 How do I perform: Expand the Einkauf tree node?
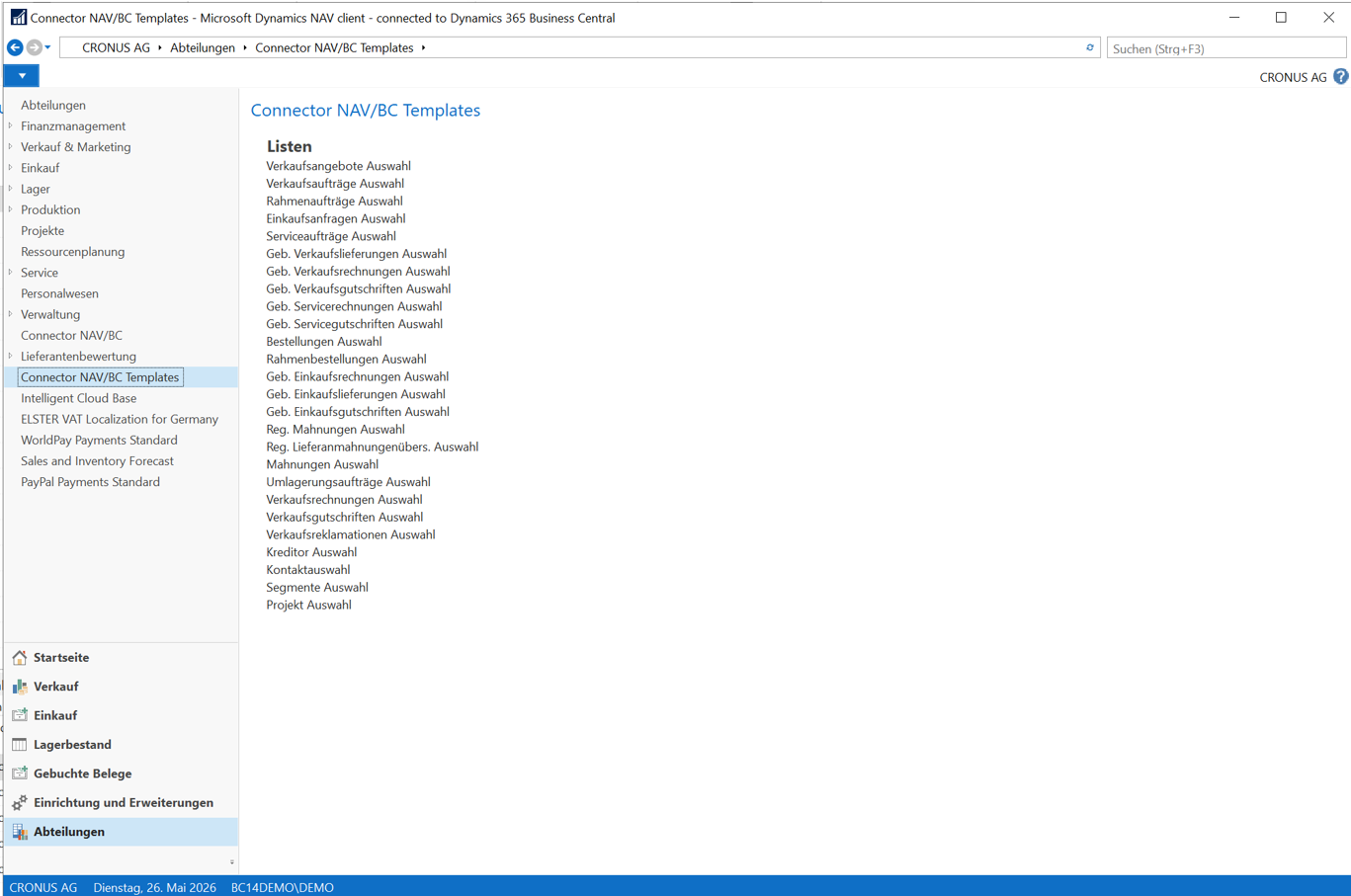[x=11, y=167]
